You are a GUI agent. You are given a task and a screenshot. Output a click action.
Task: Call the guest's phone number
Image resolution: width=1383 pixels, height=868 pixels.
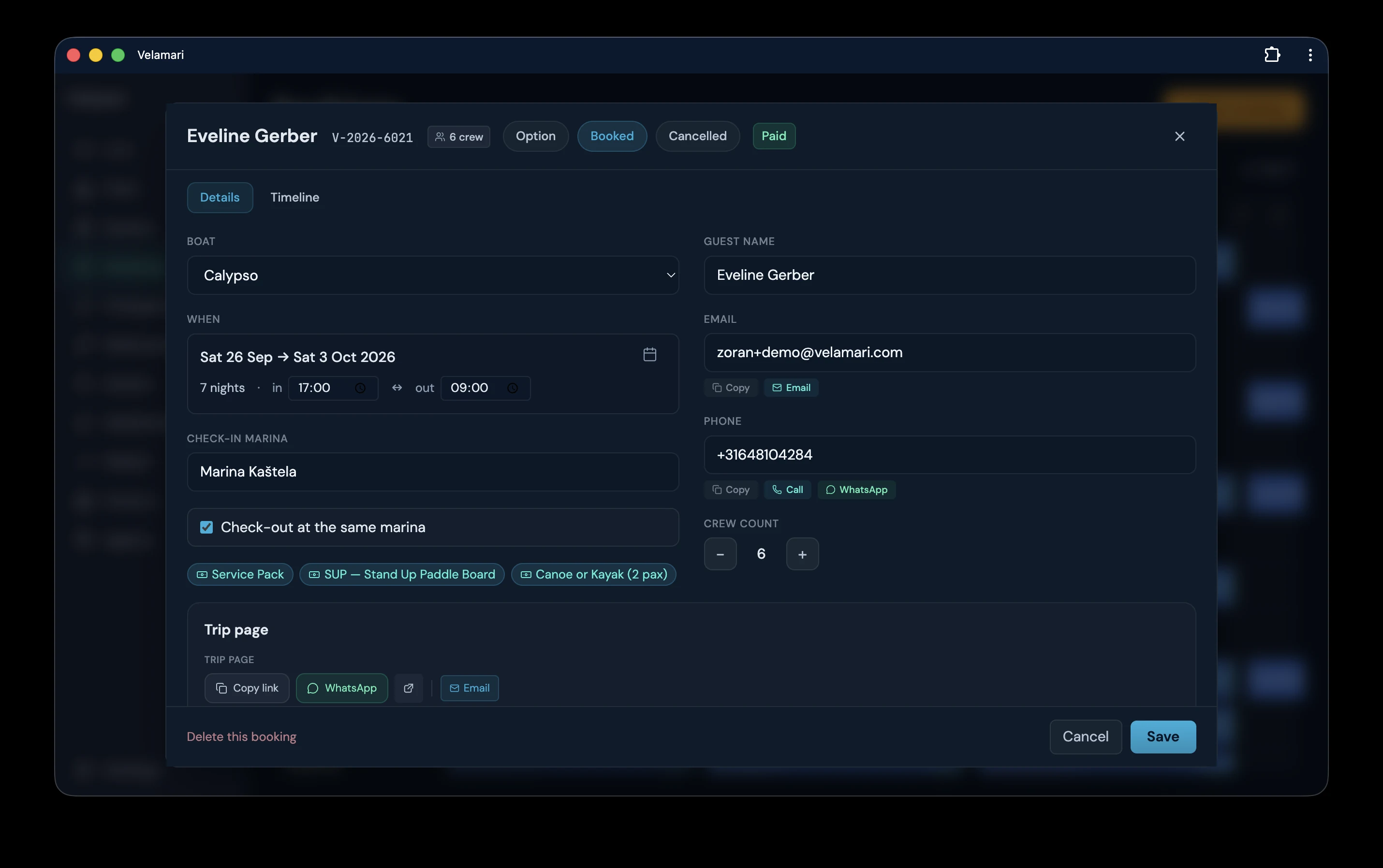(787, 490)
